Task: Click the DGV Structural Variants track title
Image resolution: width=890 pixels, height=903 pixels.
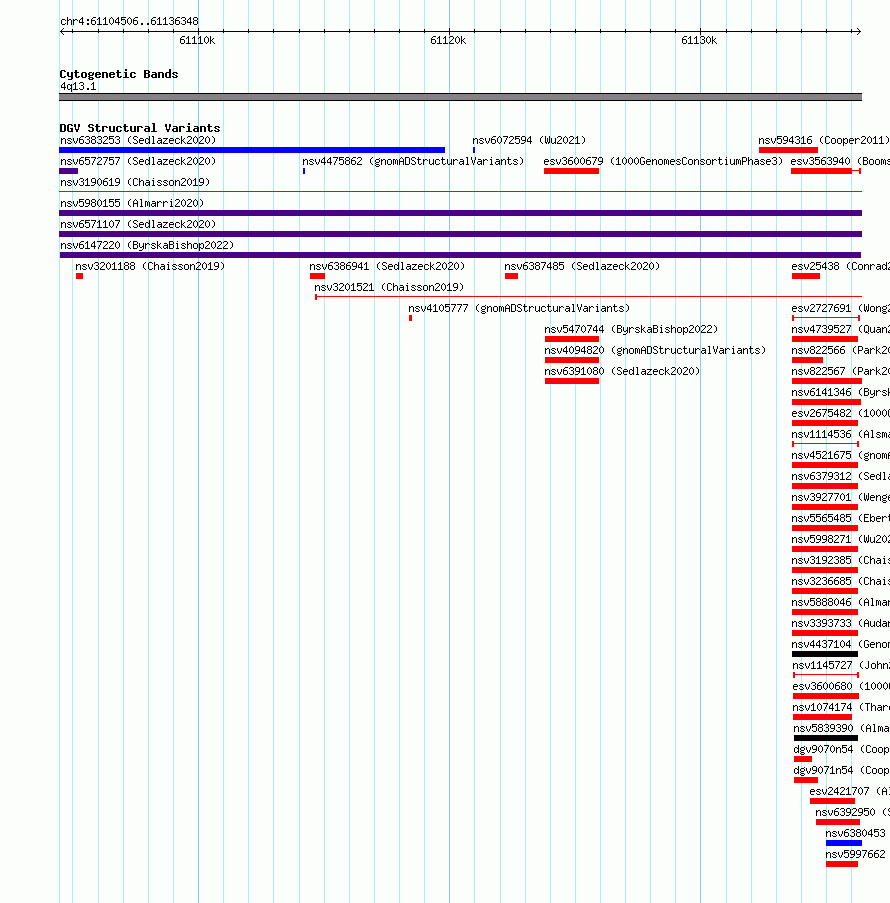Action: tap(140, 128)
